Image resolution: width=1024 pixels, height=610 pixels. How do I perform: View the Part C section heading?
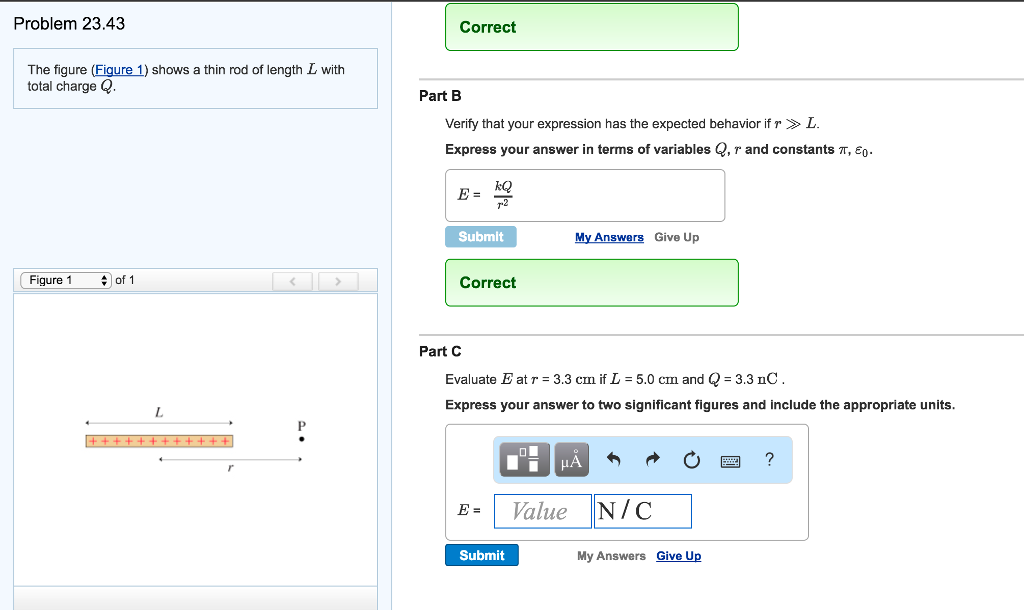pos(441,351)
